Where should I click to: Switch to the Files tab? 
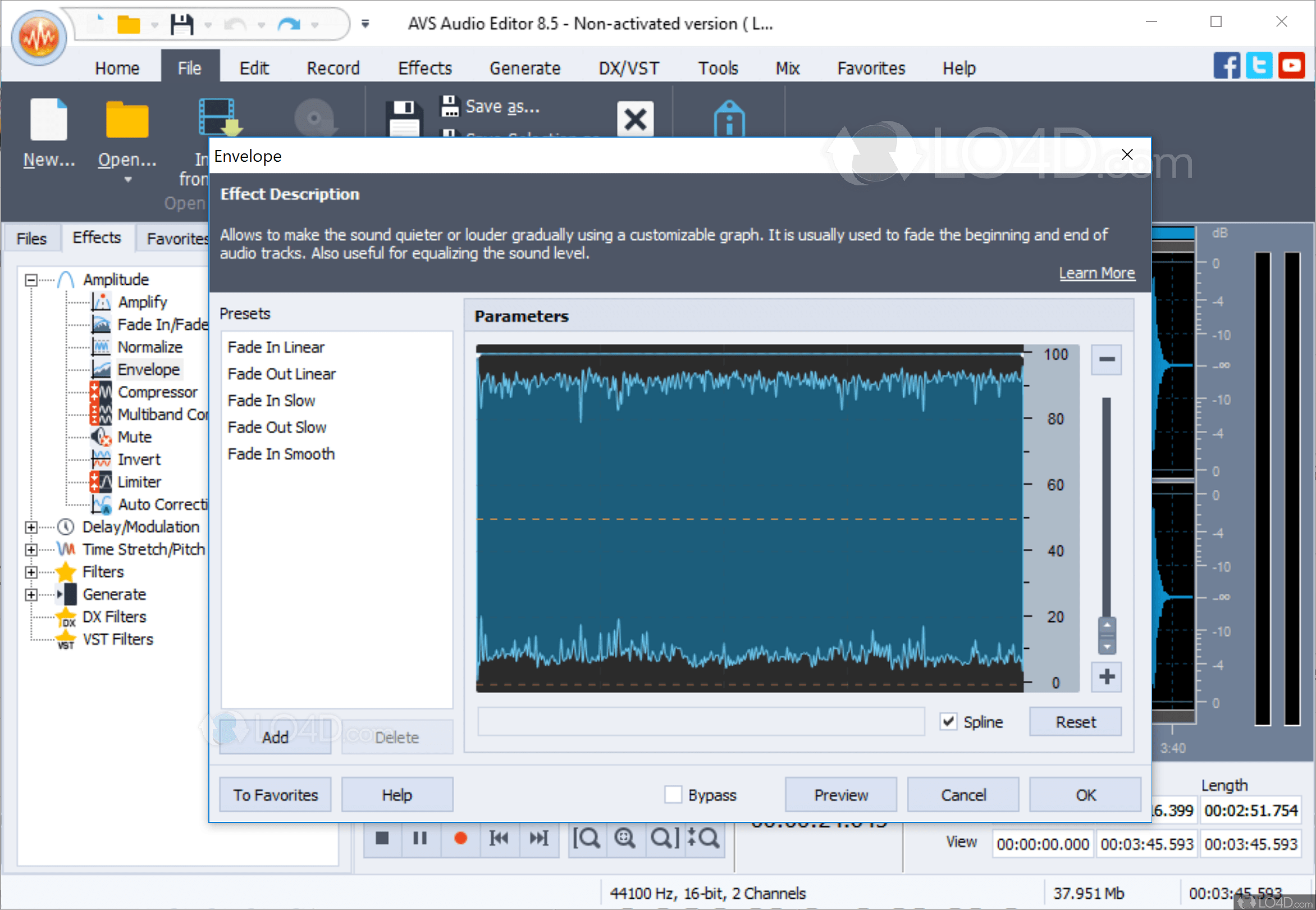[x=31, y=238]
